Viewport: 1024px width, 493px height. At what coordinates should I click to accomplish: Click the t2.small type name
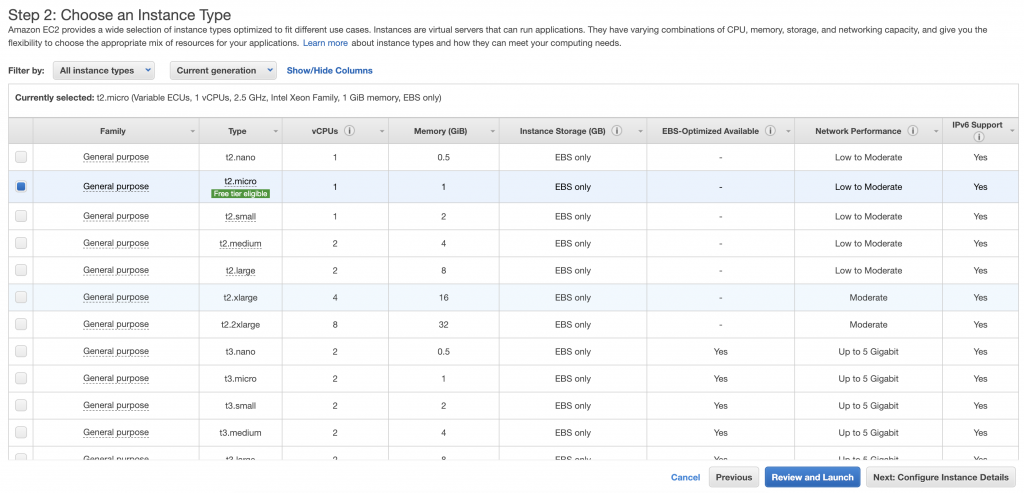(x=240, y=216)
